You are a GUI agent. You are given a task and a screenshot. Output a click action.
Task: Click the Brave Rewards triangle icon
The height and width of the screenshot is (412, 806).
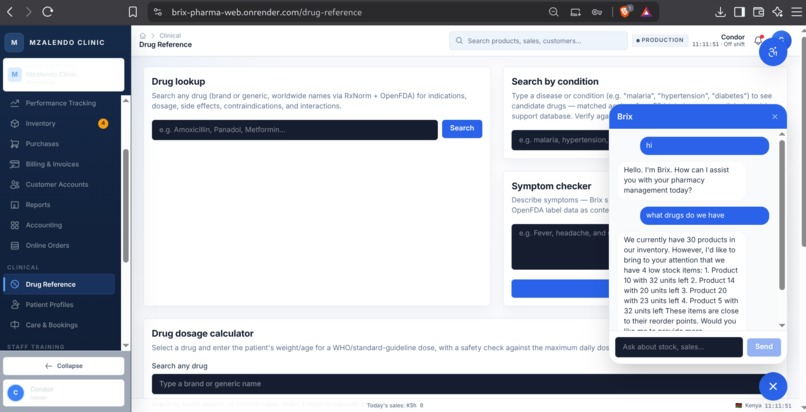tap(647, 12)
